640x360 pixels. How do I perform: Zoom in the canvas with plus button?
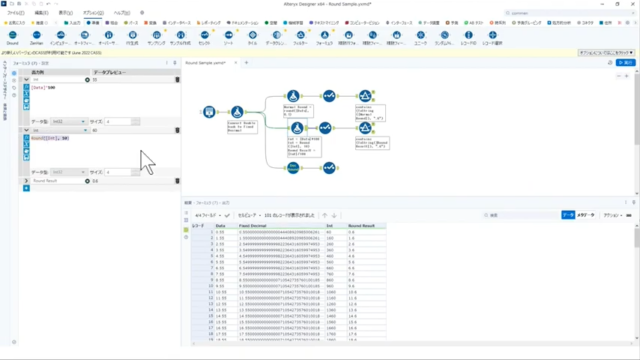click(627, 76)
